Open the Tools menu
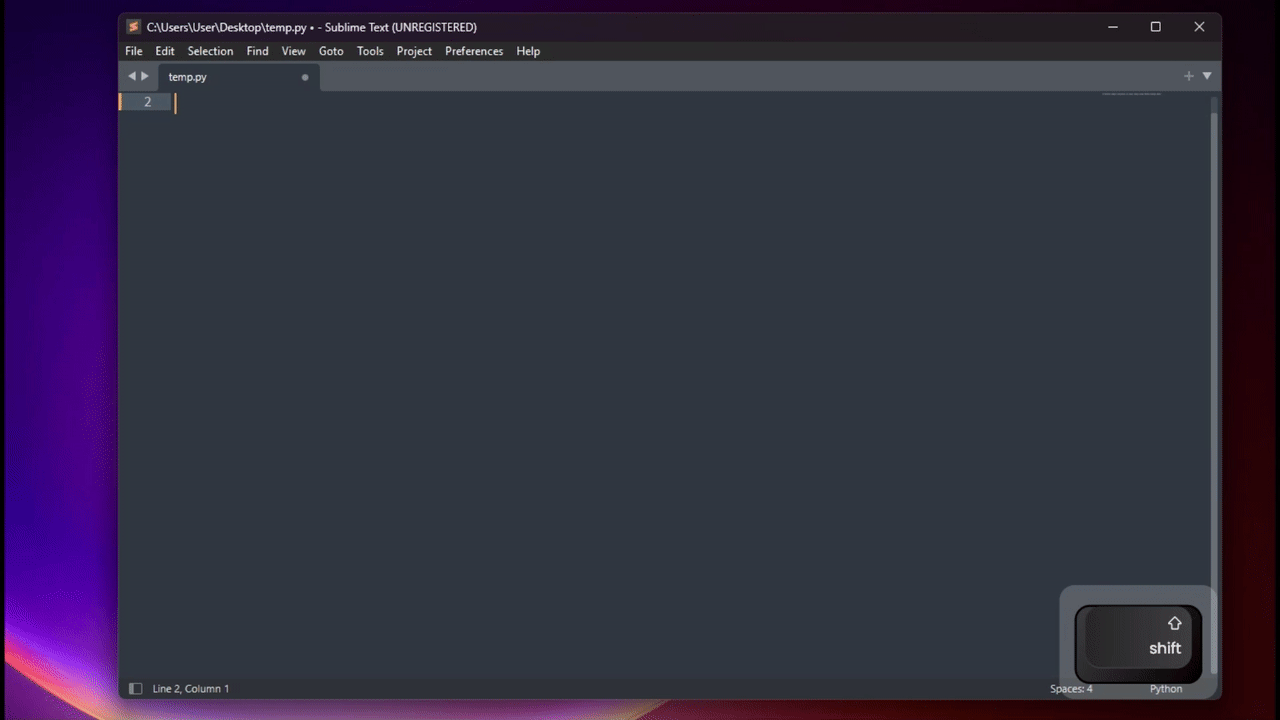 [x=369, y=51]
